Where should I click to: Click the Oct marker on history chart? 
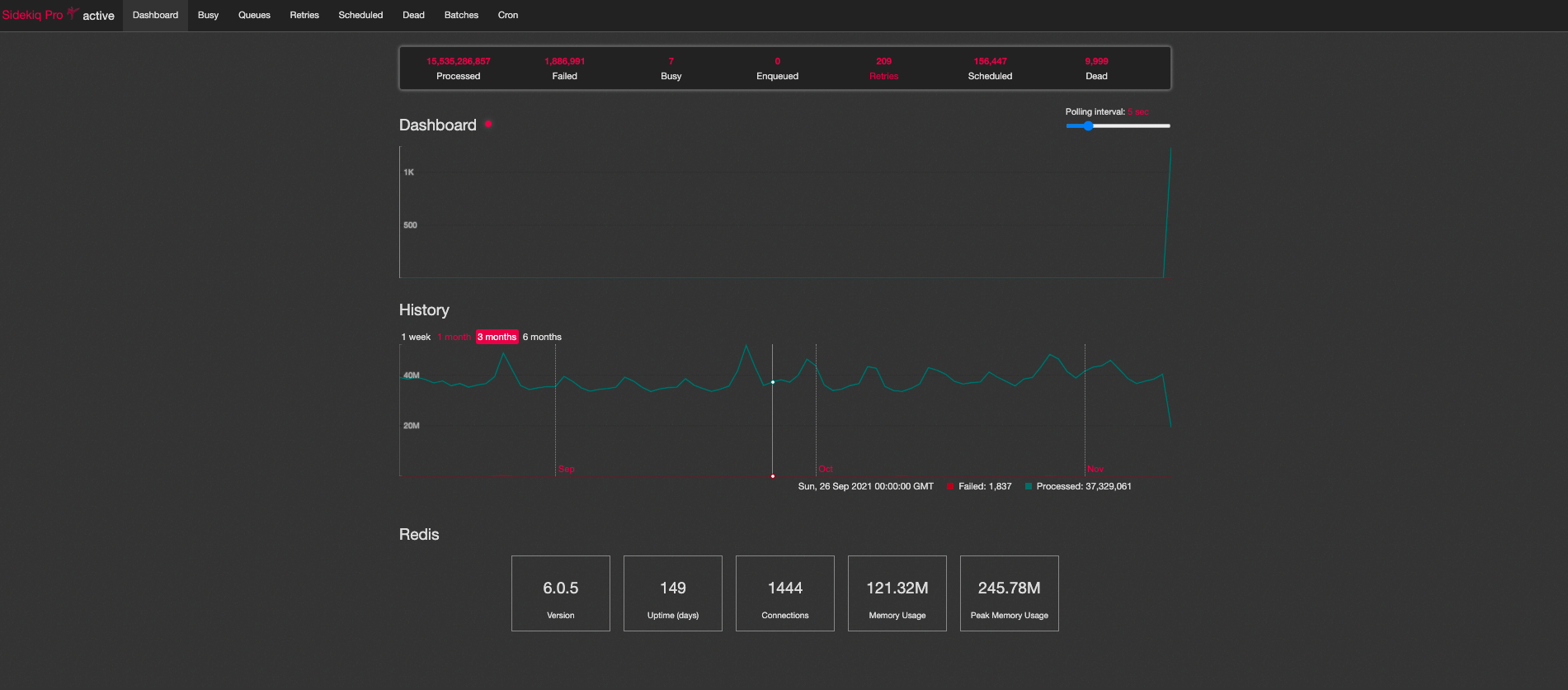click(x=826, y=469)
